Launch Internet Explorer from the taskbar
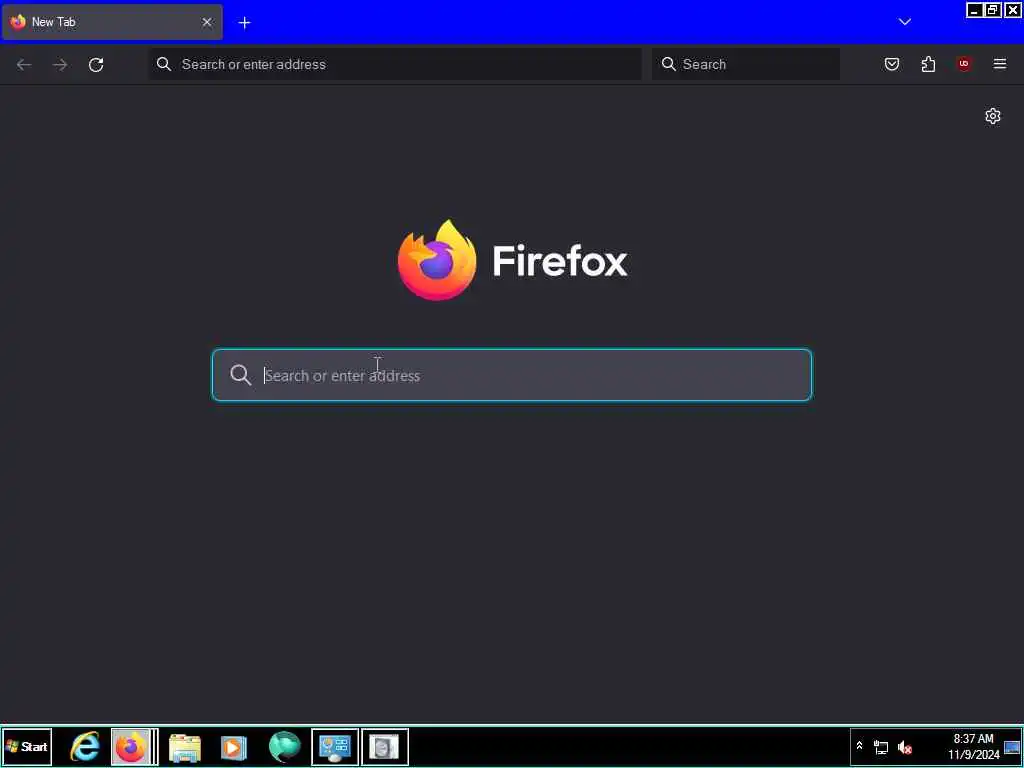1024x768 pixels. pos(85,746)
